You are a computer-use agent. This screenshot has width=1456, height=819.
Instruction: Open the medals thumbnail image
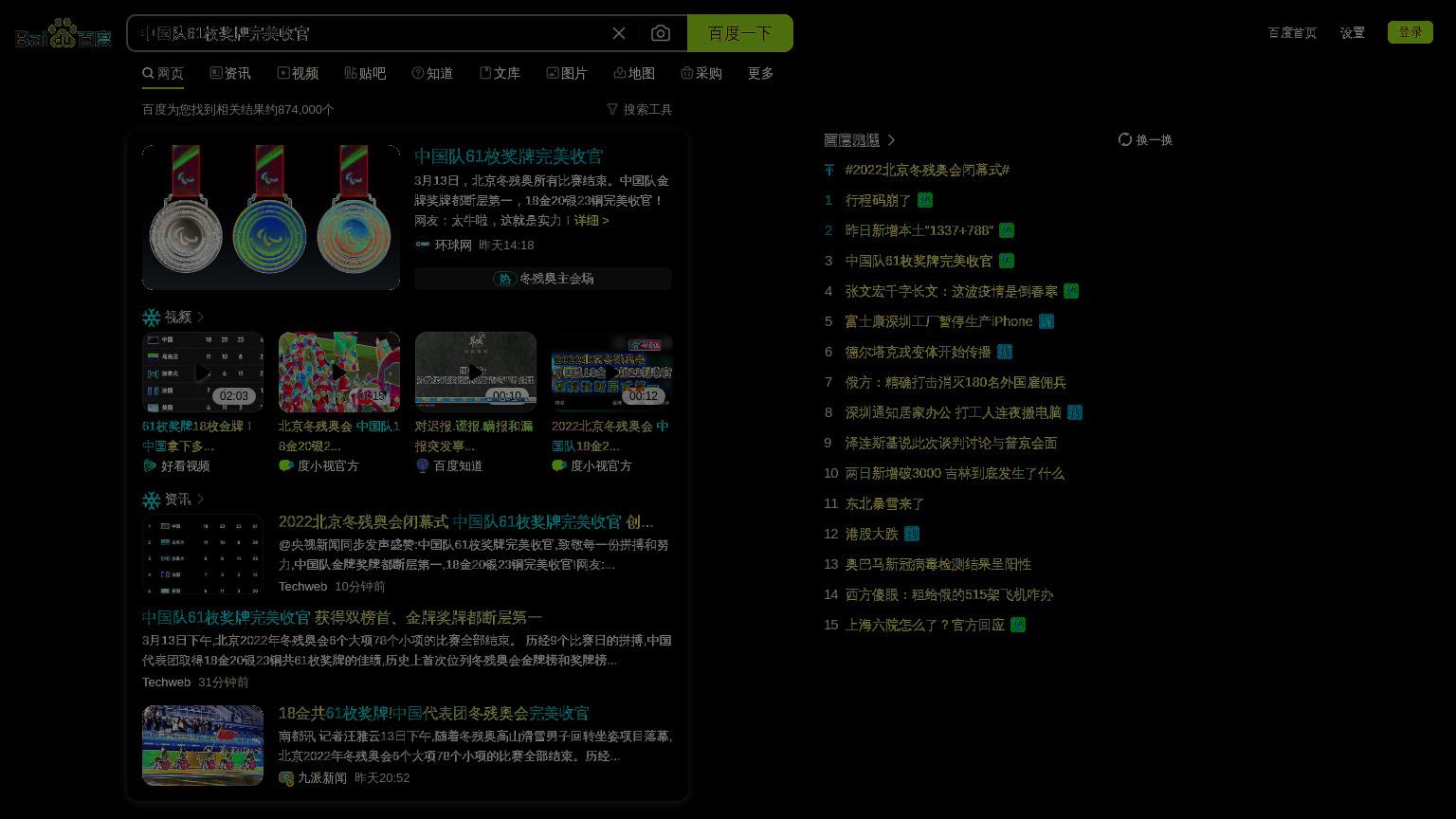[271, 217]
